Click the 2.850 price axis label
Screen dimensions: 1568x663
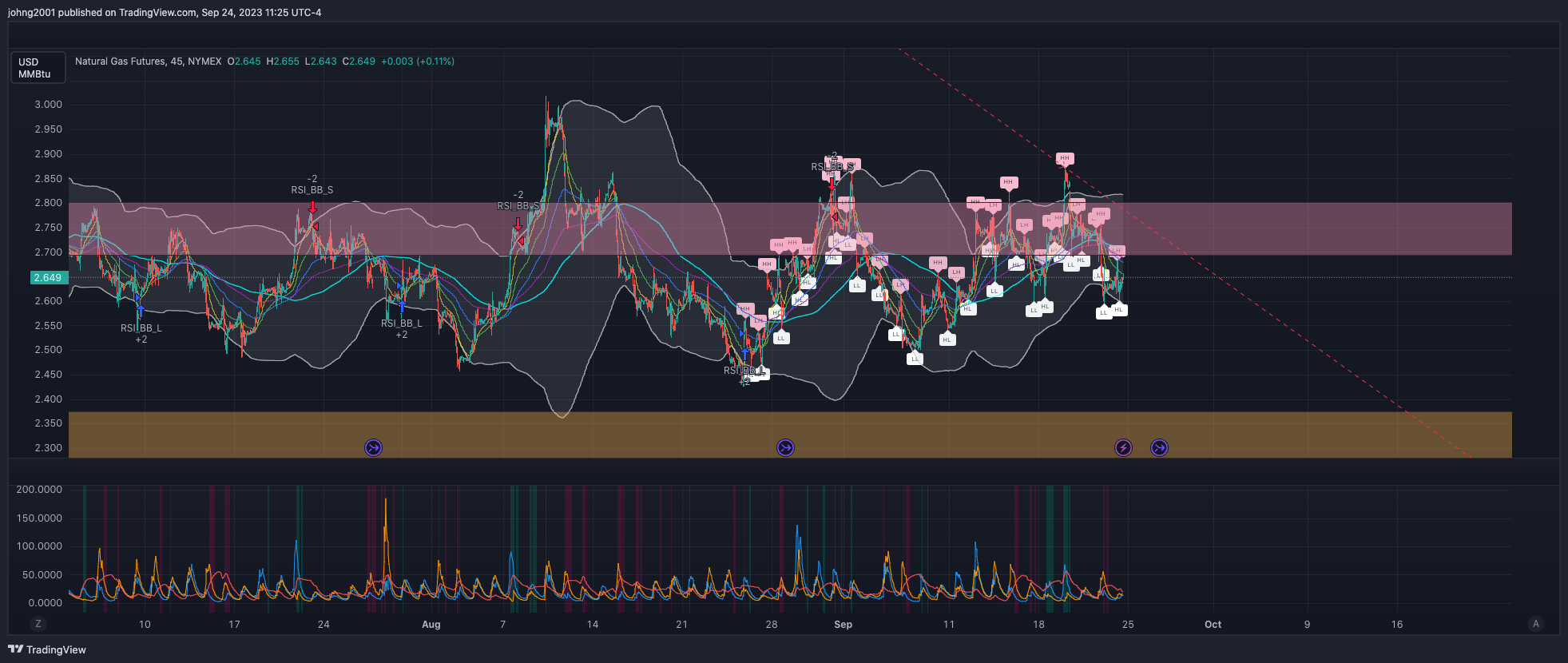[48, 179]
